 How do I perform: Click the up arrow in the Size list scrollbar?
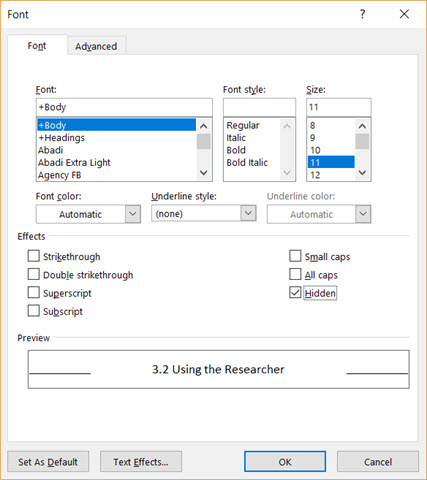point(362,126)
